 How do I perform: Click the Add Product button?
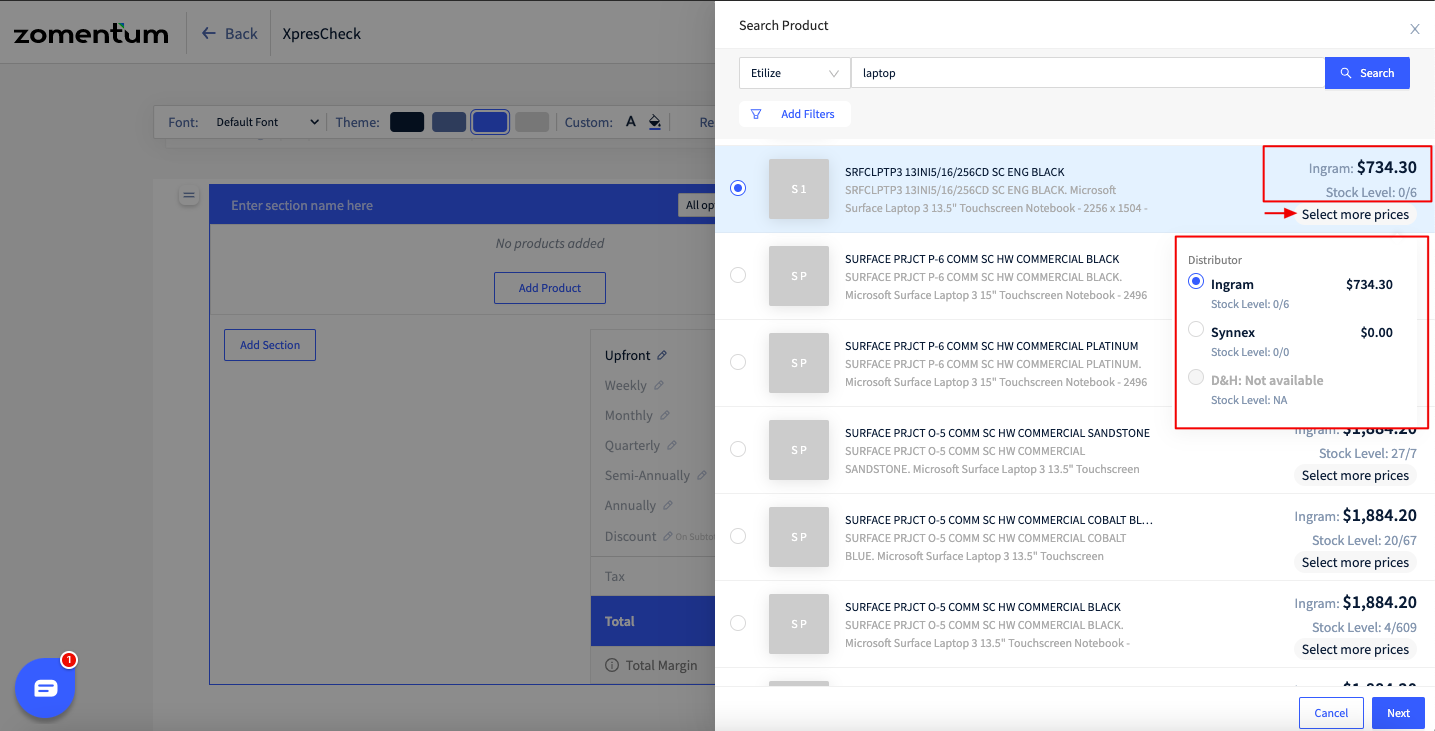click(550, 288)
